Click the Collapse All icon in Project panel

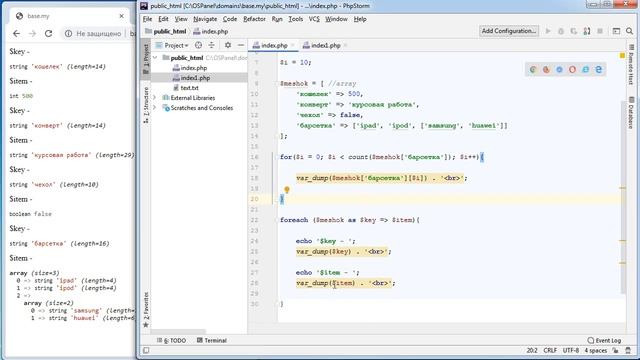[211, 45]
